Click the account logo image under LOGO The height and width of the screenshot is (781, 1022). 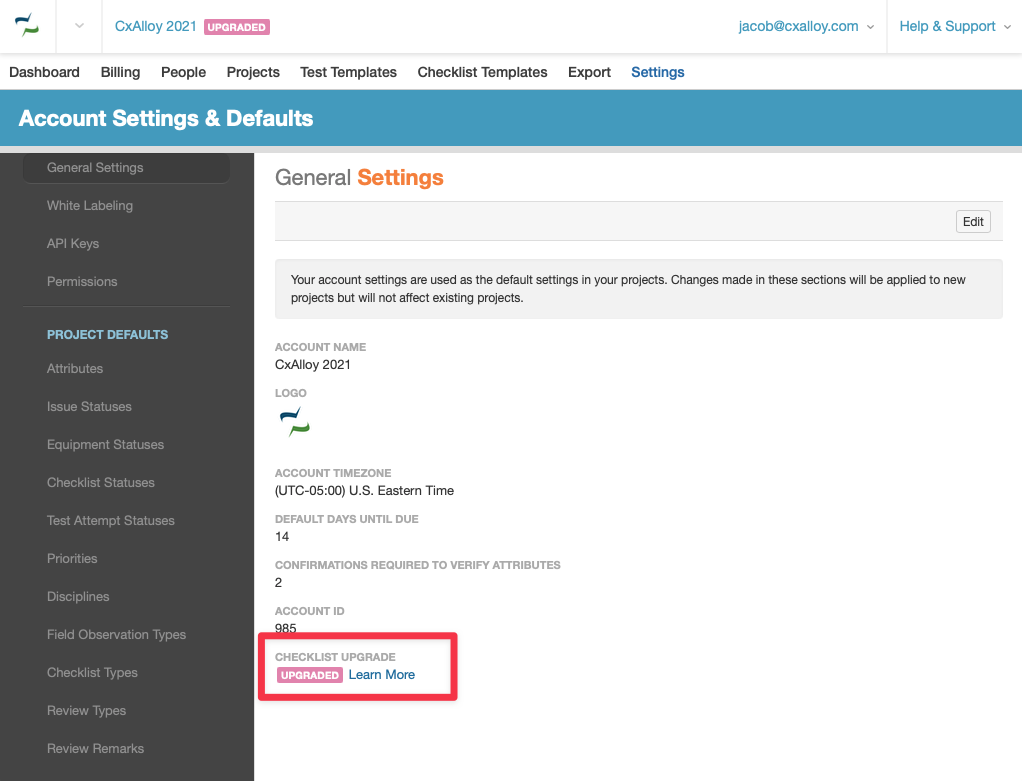point(295,422)
